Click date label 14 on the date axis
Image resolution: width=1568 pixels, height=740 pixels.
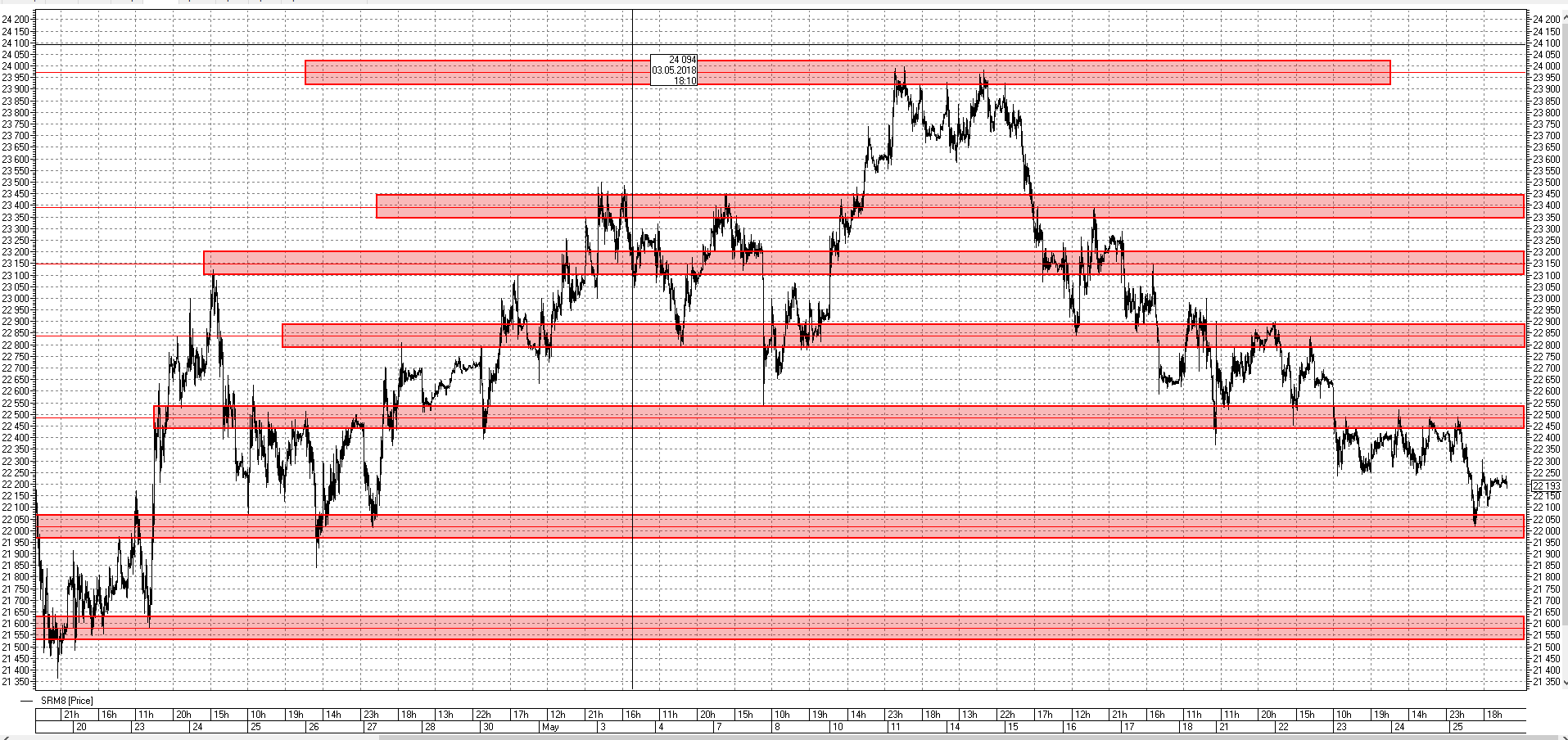coord(955,727)
